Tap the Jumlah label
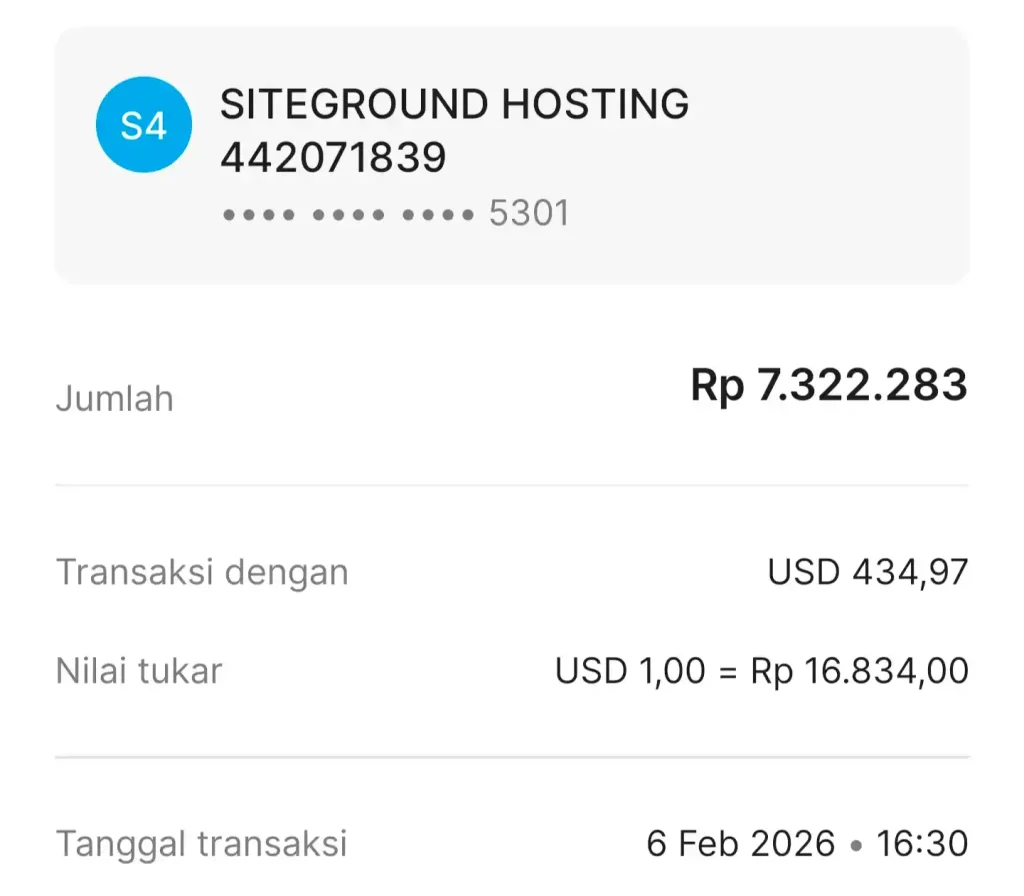This screenshot has width=1024, height=896. click(x=114, y=399)
